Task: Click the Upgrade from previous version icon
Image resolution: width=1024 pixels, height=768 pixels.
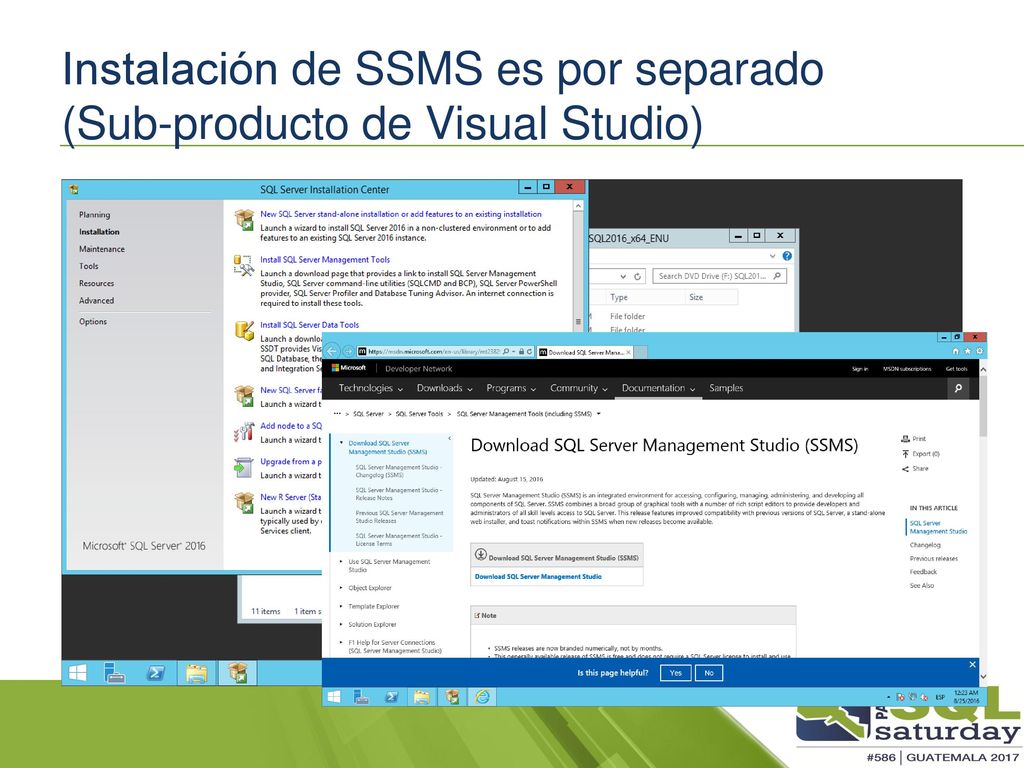Action: [x=244, y=467]
